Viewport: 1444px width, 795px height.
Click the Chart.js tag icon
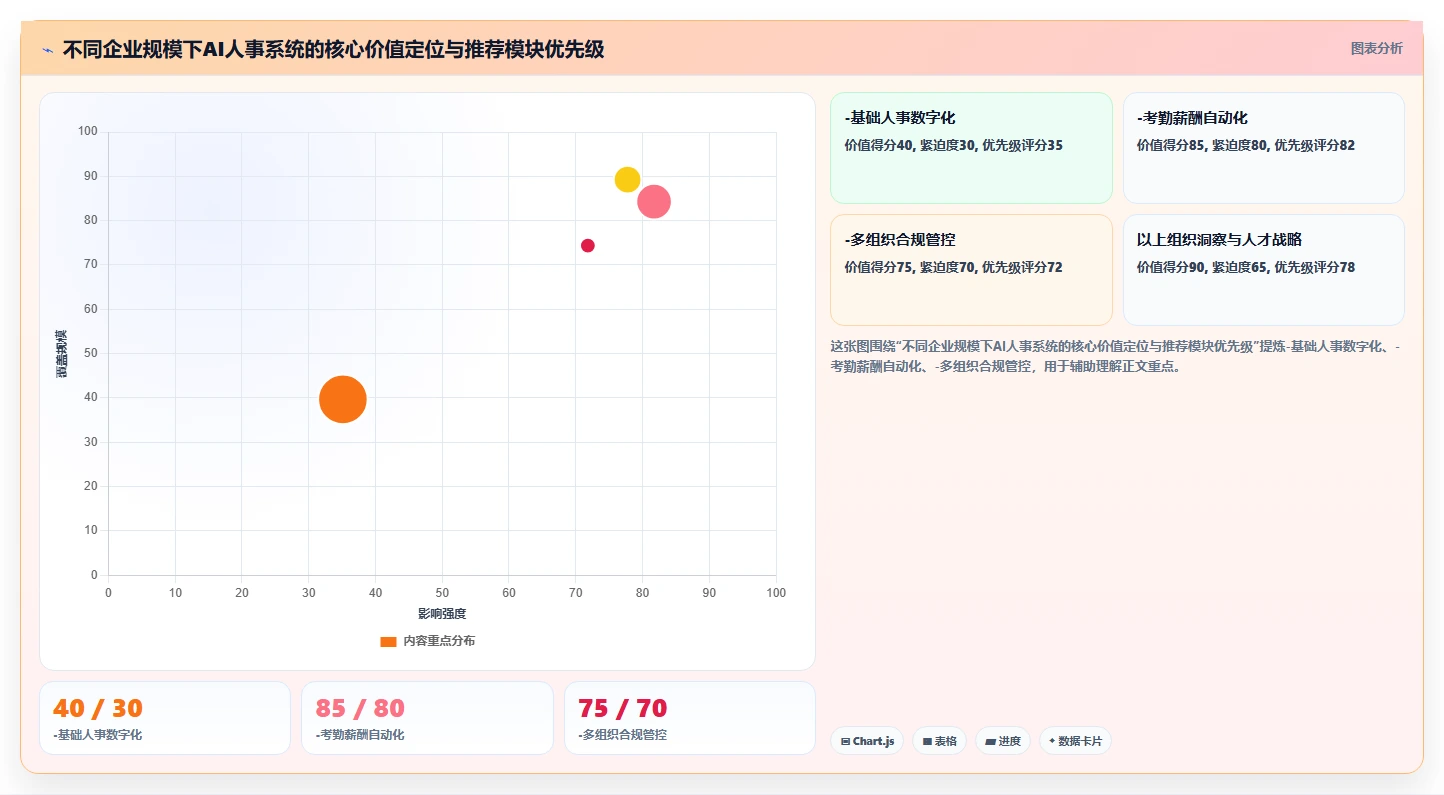coord(846,741)
